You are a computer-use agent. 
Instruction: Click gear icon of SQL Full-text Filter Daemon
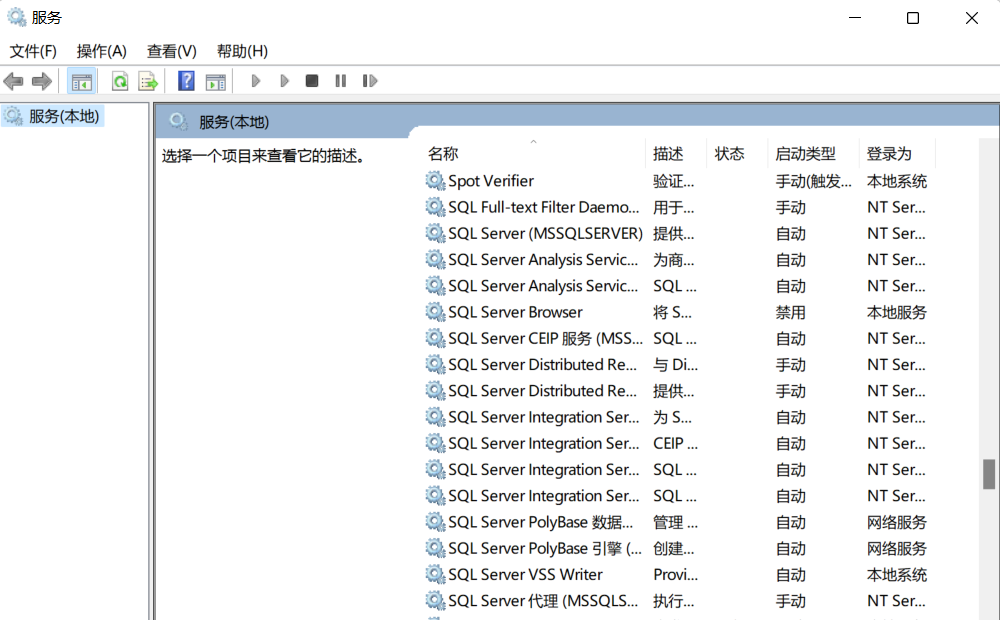pyautogui.click(x=436, y=207)
